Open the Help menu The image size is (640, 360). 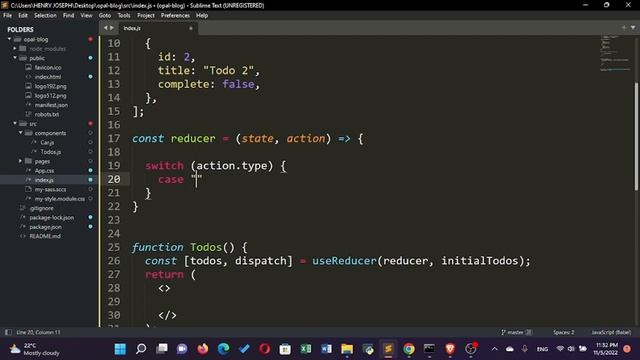(x=202, y=16)
